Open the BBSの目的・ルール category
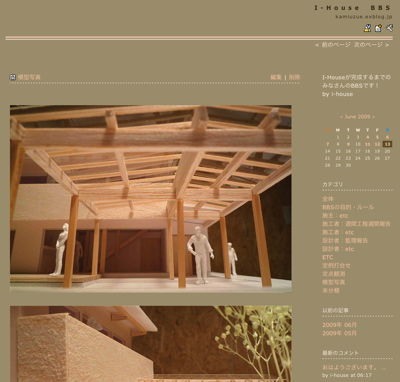The height and width of the screenshot is (382, 400). point(348,207)
